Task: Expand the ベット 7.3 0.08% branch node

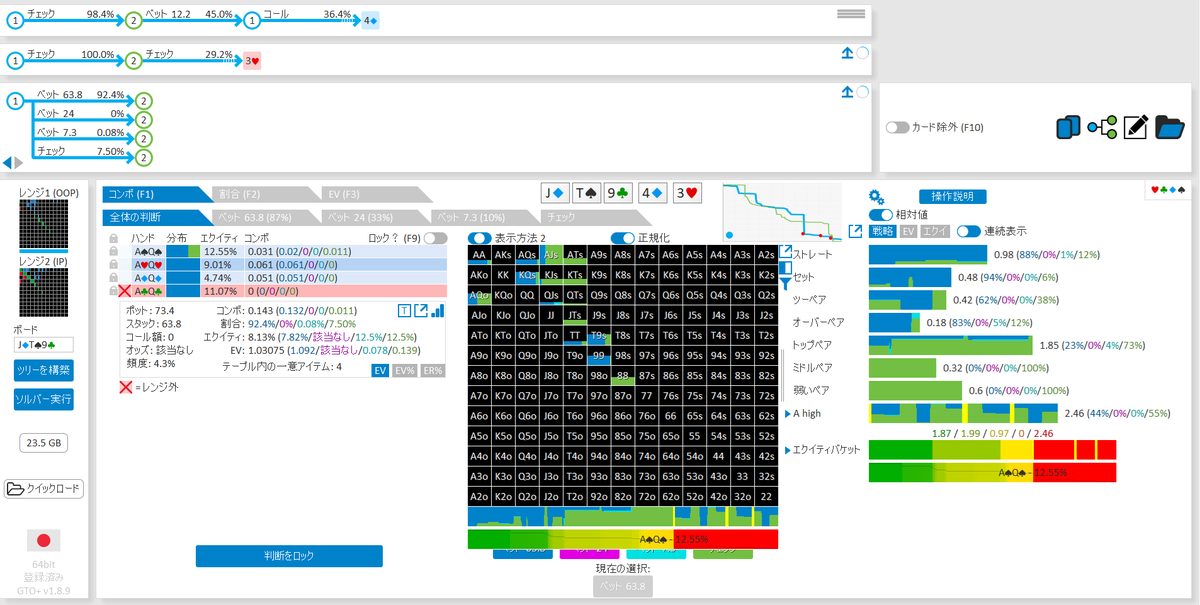Action: coord(144,139)
